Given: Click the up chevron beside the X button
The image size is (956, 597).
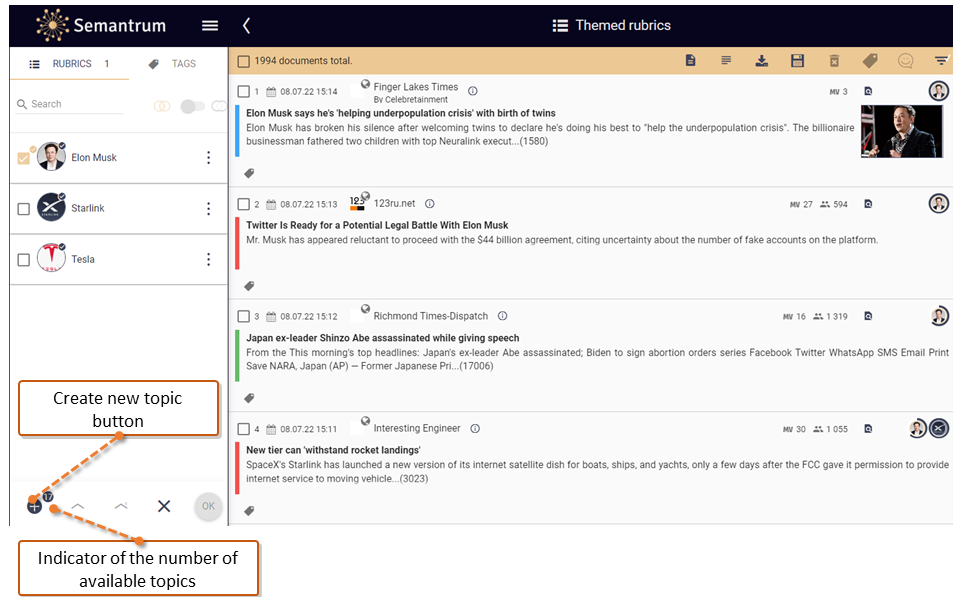Looking at the screenshot, I should 121,506.
